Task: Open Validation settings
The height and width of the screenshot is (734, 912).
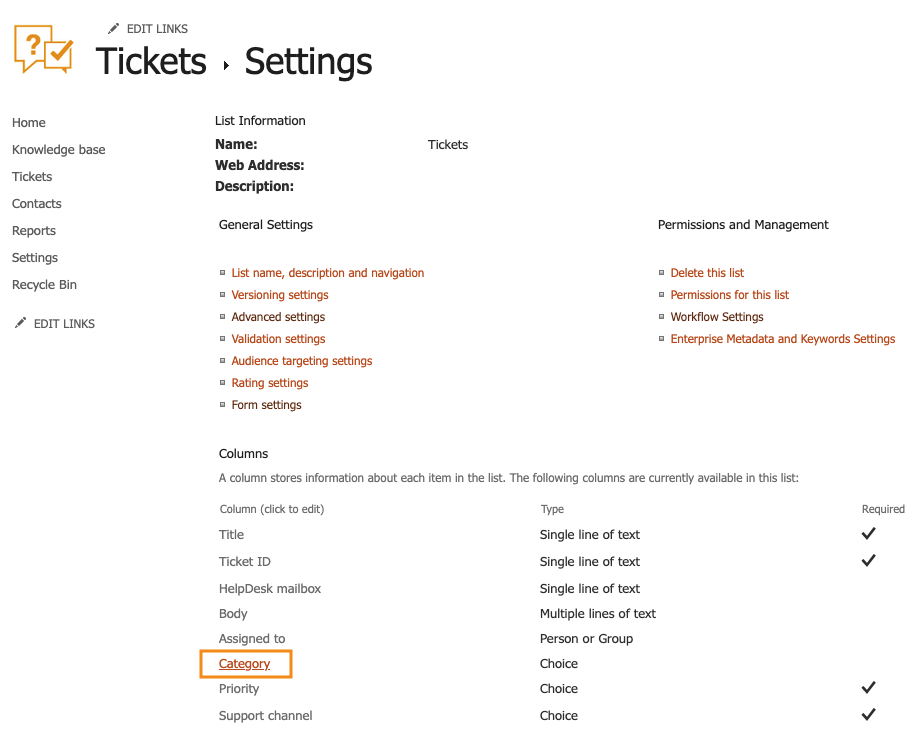Action: tap(278, 339)
